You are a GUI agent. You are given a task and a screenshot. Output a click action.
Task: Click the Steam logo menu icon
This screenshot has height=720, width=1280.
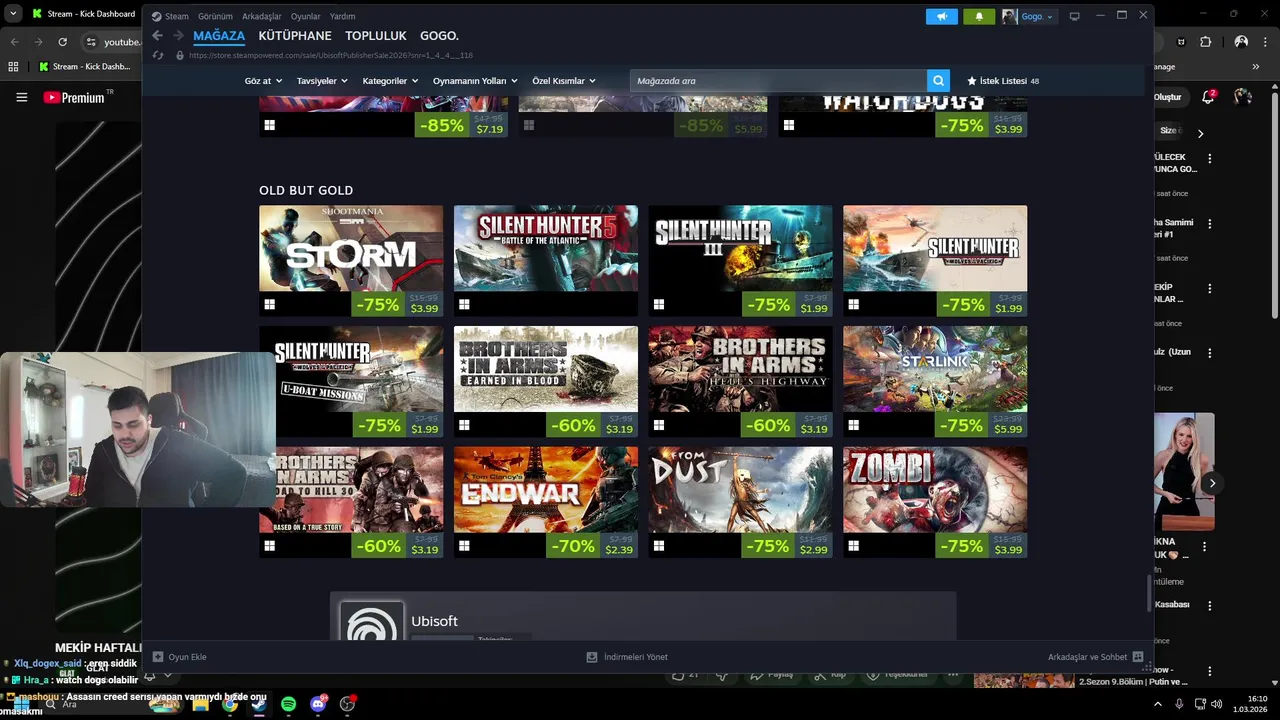157,16
